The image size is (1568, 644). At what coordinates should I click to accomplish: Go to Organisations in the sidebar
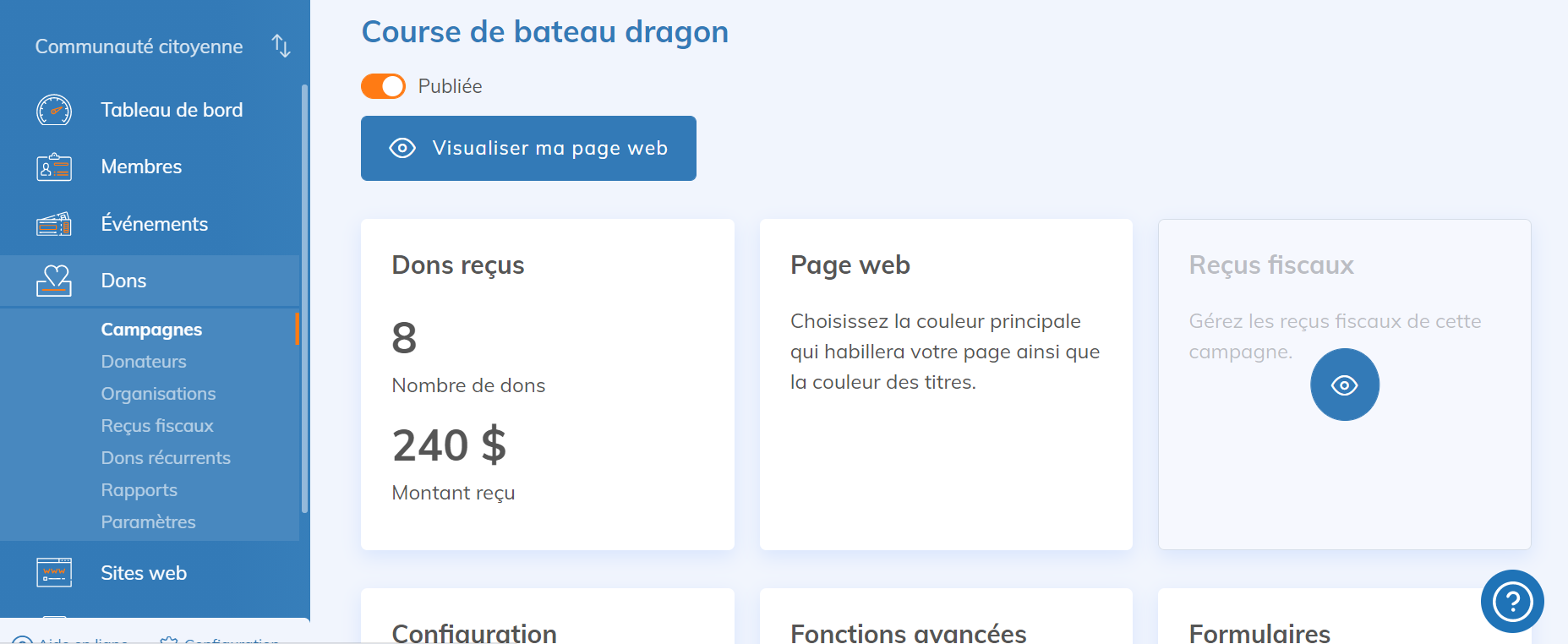tap(158, 394)
